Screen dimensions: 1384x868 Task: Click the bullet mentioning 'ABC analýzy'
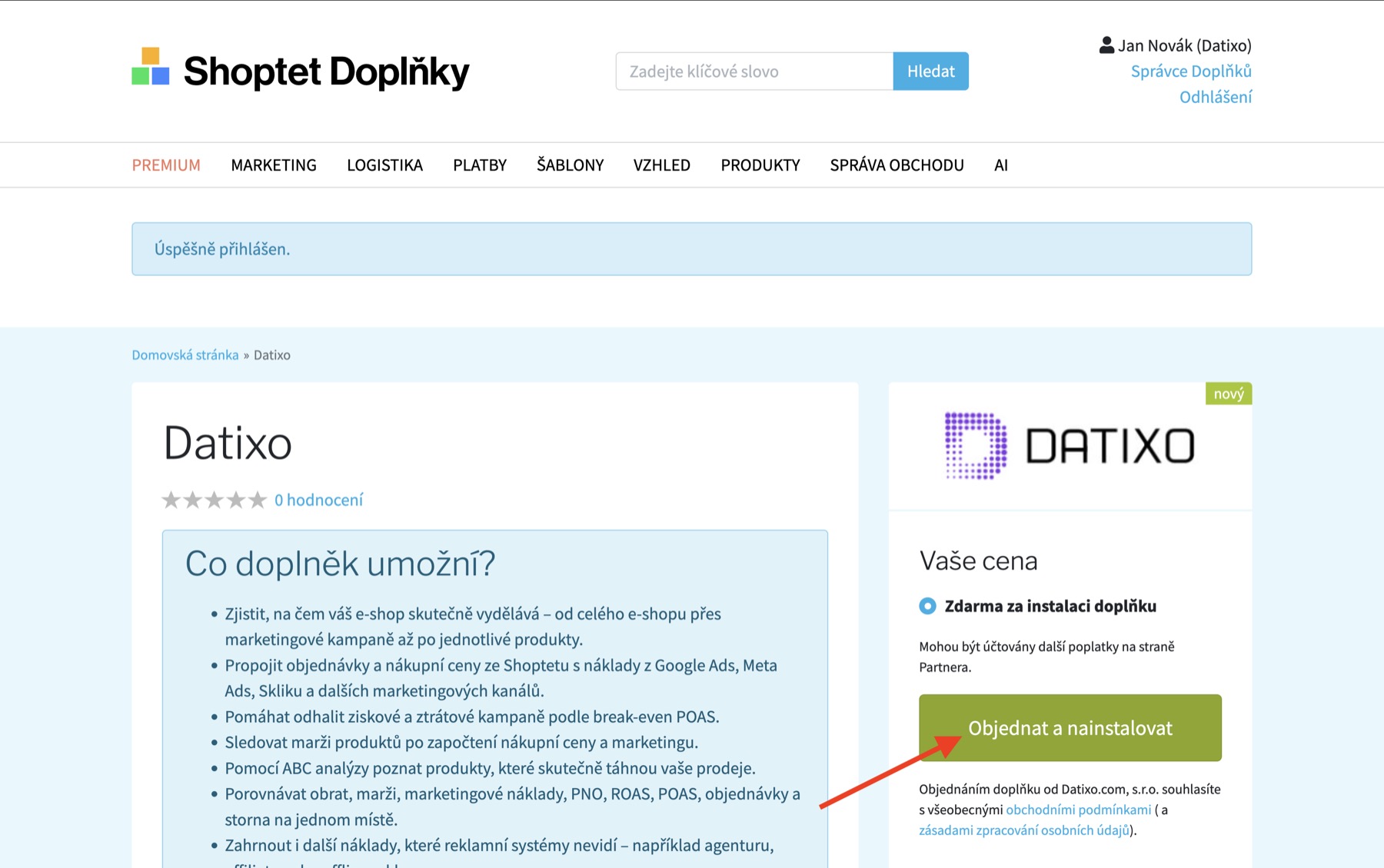coord(490,769)
